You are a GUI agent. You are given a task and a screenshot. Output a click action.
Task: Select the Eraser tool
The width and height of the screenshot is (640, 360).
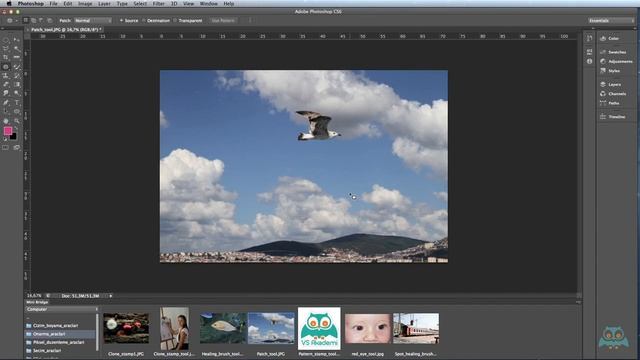[6, 84]
